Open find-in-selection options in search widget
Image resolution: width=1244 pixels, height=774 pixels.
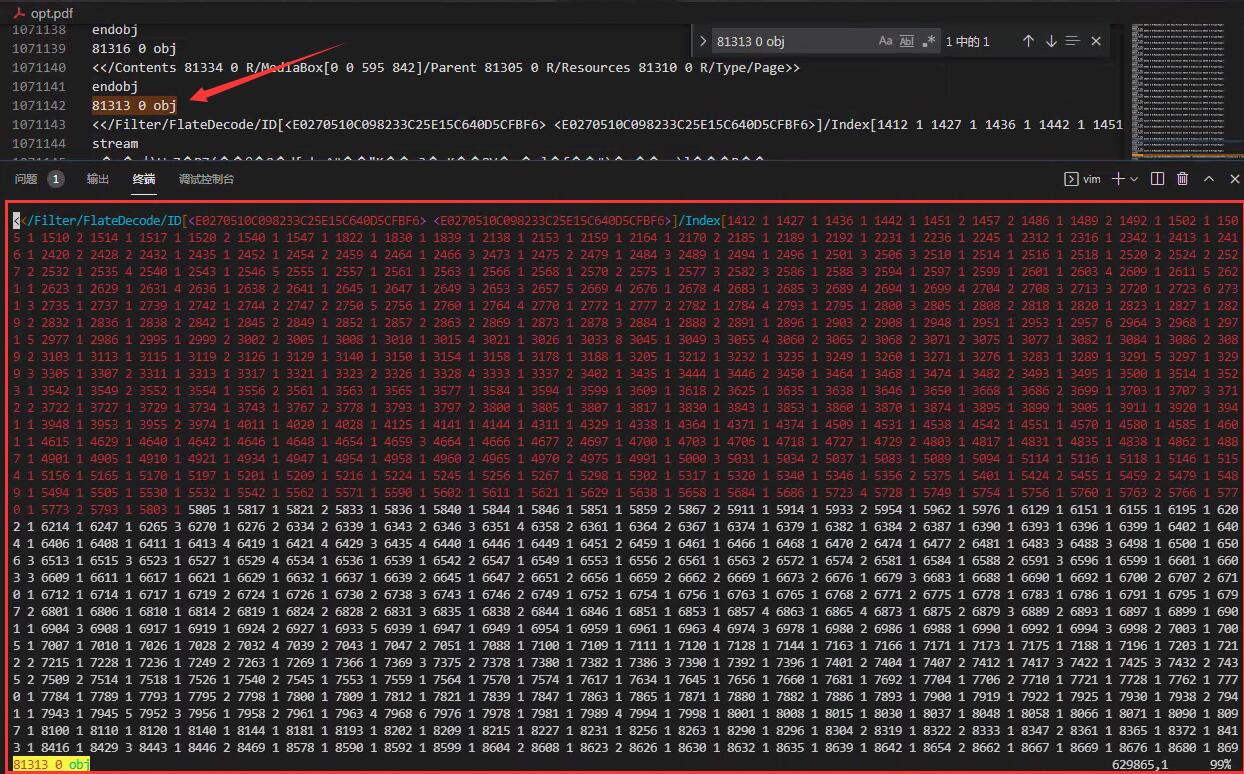coord(1073,40)
